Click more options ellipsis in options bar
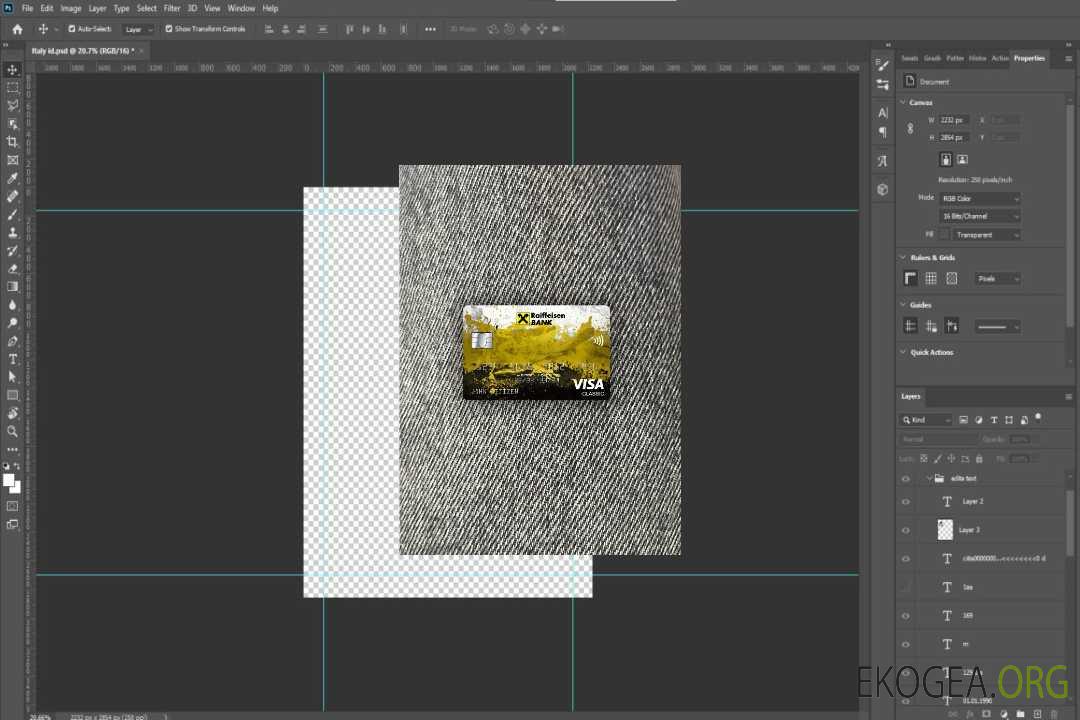Image resolution: width=1080 pixels, height=720 pixels. [x=430, y=29]
